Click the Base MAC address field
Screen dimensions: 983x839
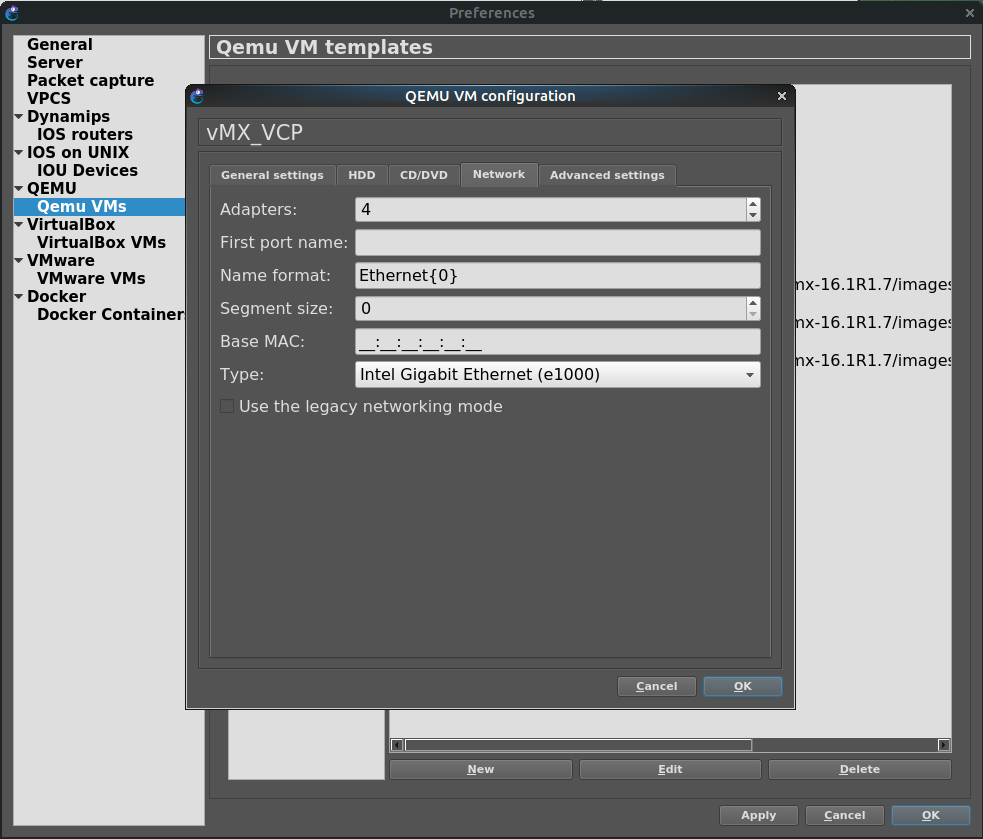[x=557, y=342]
